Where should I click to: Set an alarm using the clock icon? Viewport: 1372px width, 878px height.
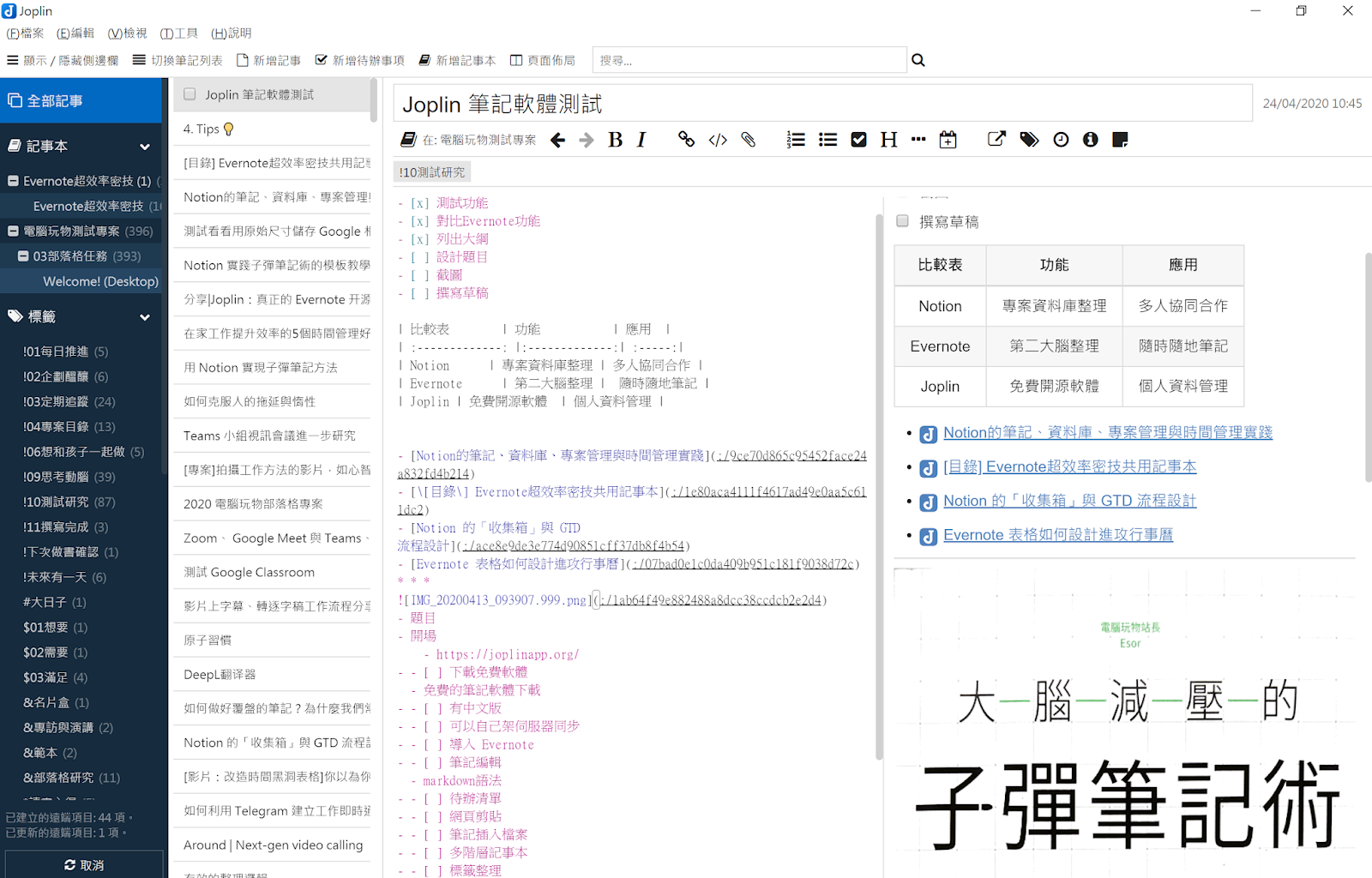[x=1061, y=140]
